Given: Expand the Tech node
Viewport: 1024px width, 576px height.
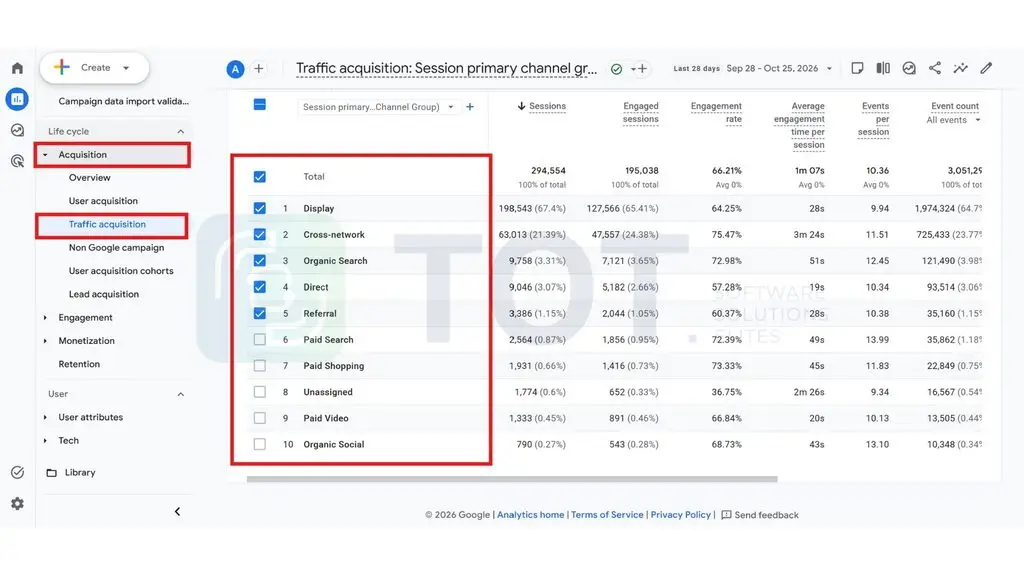Looking at the screenshot, I should (x=45, y=441).
